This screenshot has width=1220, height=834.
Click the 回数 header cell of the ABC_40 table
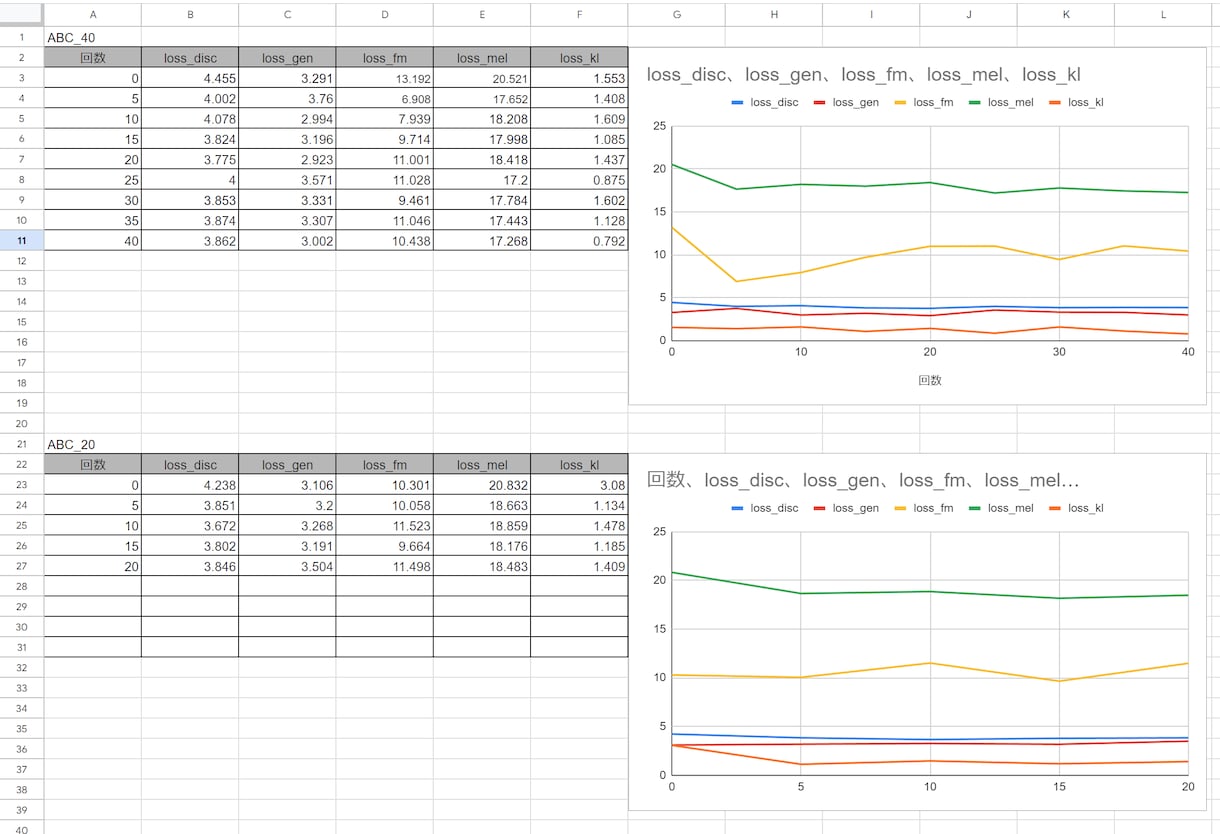click(93, 58)
